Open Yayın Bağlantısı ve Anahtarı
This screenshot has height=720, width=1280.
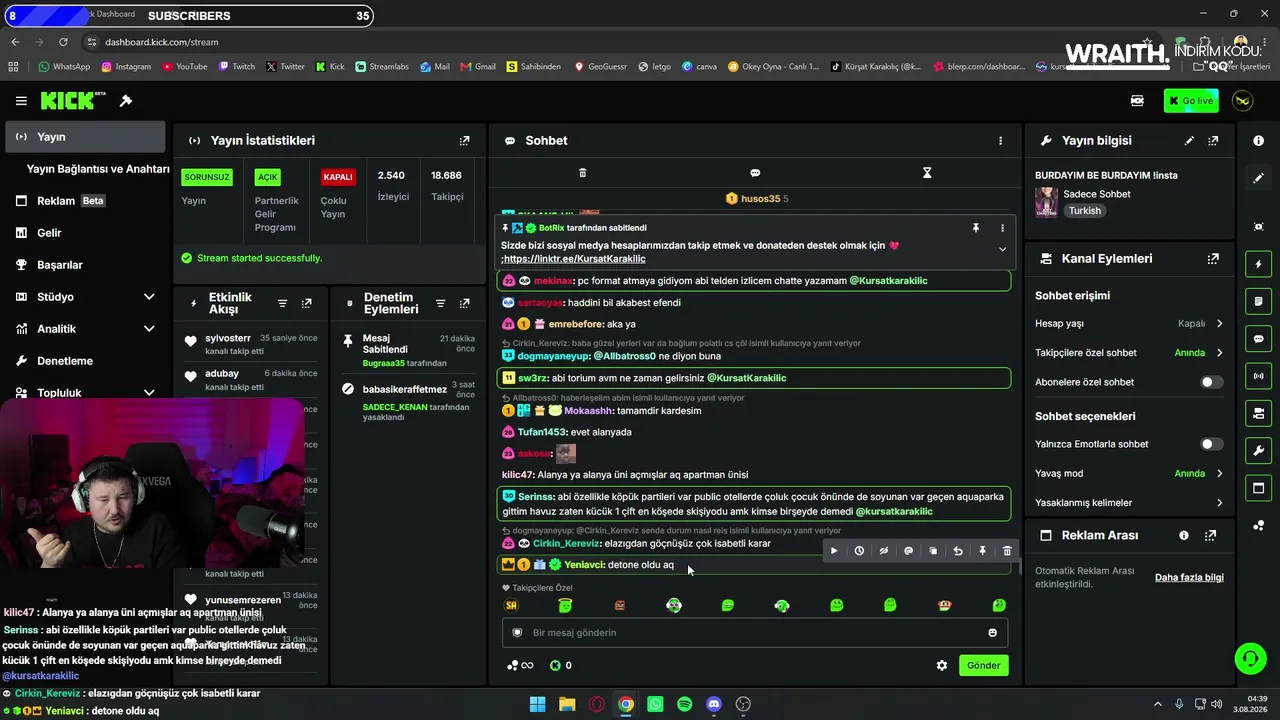point(98,169)
